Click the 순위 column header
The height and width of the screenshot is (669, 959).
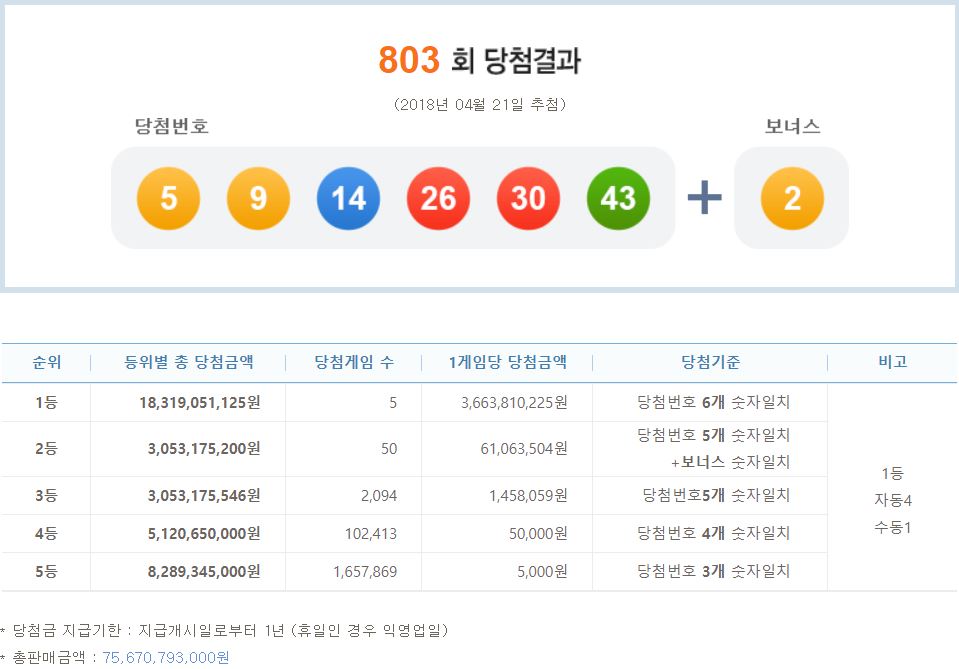coord(46,362)
